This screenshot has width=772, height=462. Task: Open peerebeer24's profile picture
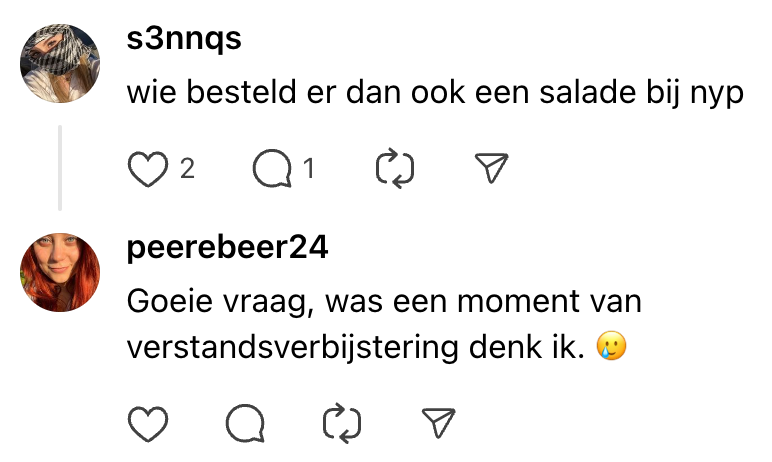60,273
